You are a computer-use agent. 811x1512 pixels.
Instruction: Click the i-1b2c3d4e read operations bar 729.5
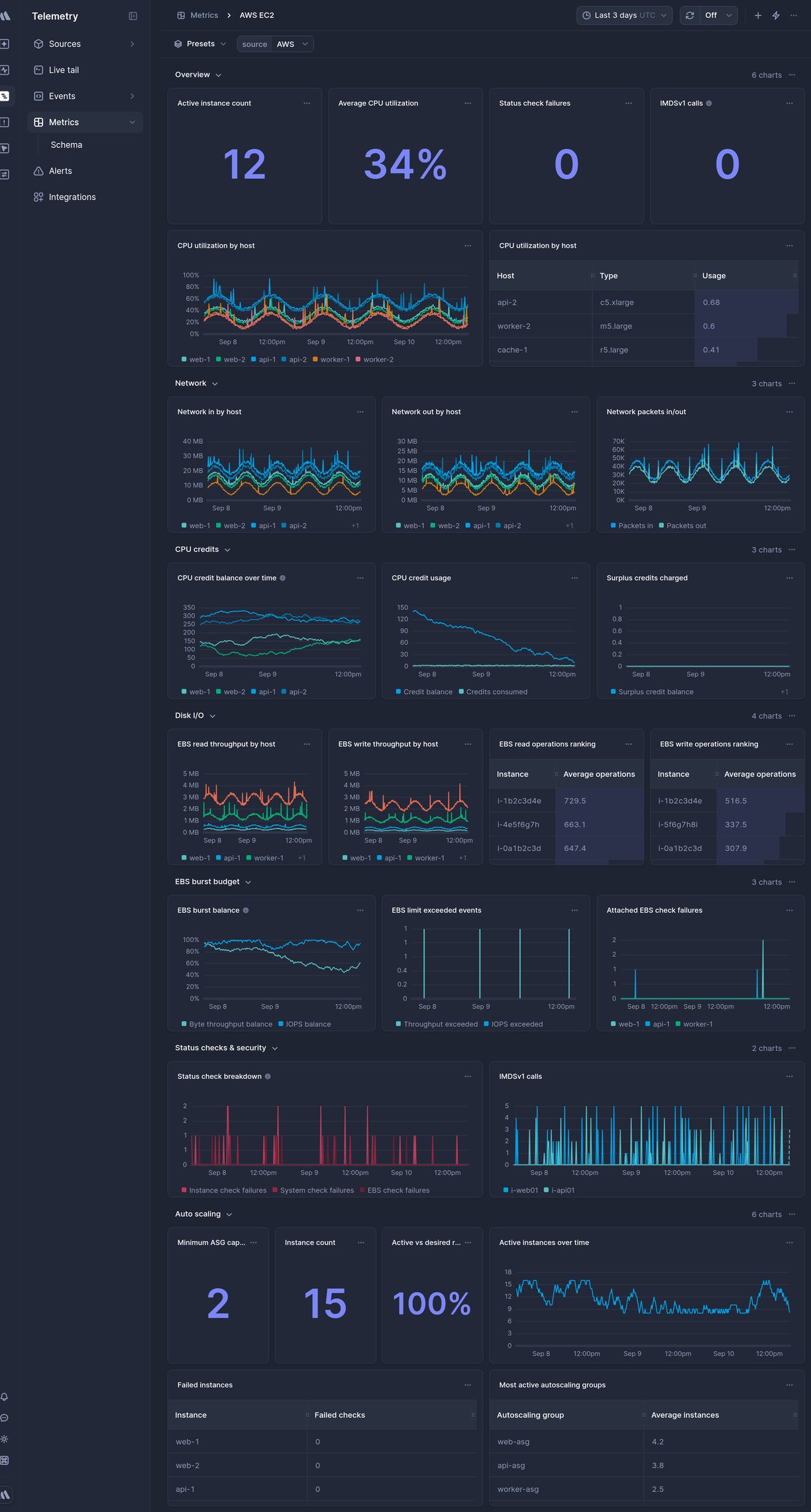tap(600, 801)
